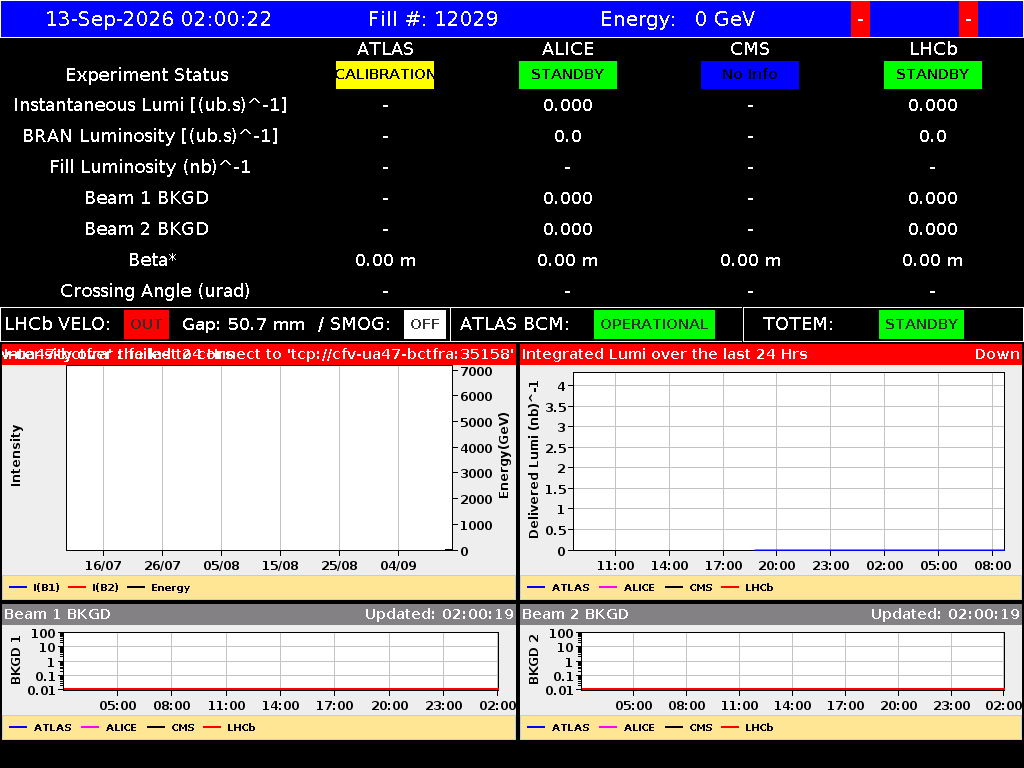Image resolution: width=1024 pixels, height=768 pixels.
Task: Click the Instantaneous Lumi row label
Action: (x=150, y=105)
